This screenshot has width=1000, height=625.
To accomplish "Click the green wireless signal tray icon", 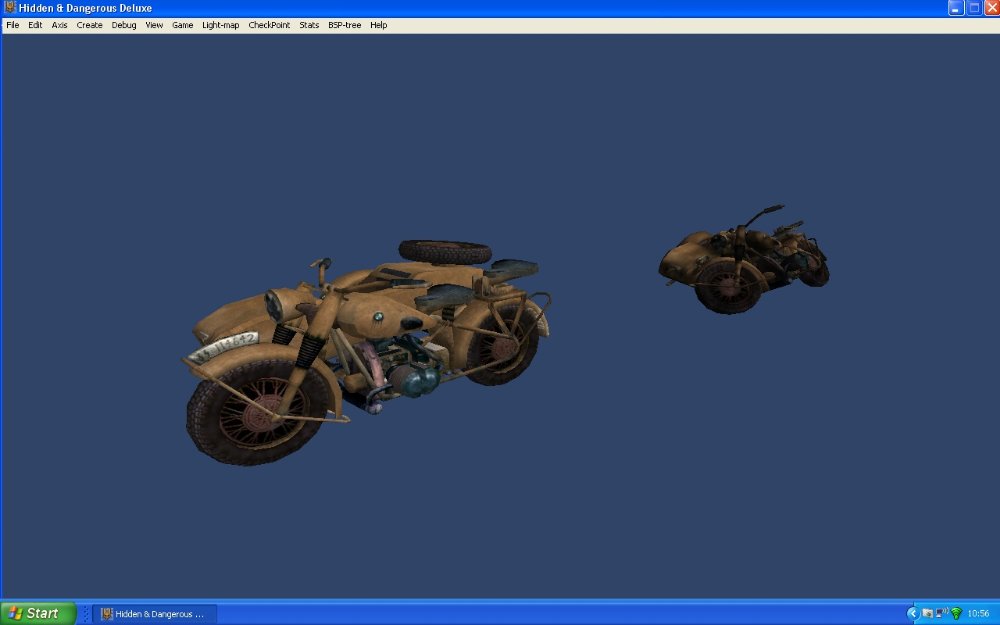I will pyautogui.click(x=956, y=613).
